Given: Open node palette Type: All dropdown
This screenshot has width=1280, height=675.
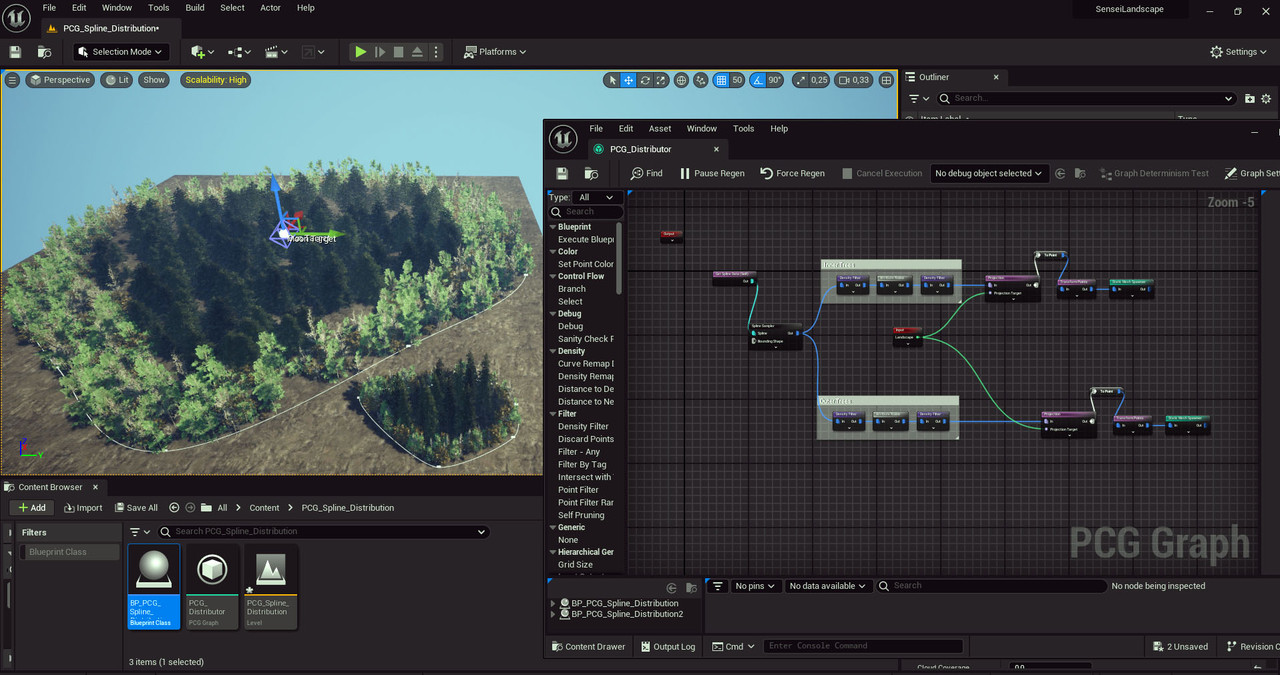Looking at the screenshot, I should point(597,197).
